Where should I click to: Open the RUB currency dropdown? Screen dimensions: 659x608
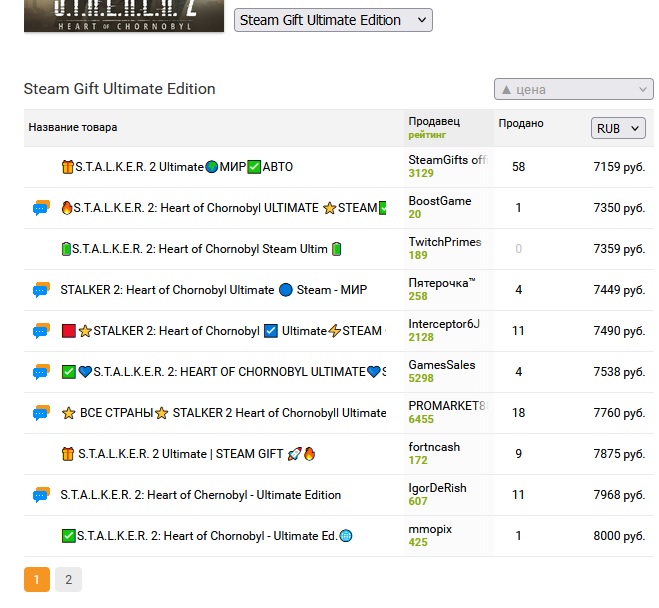pyautogui.click(x=618, y=128)
